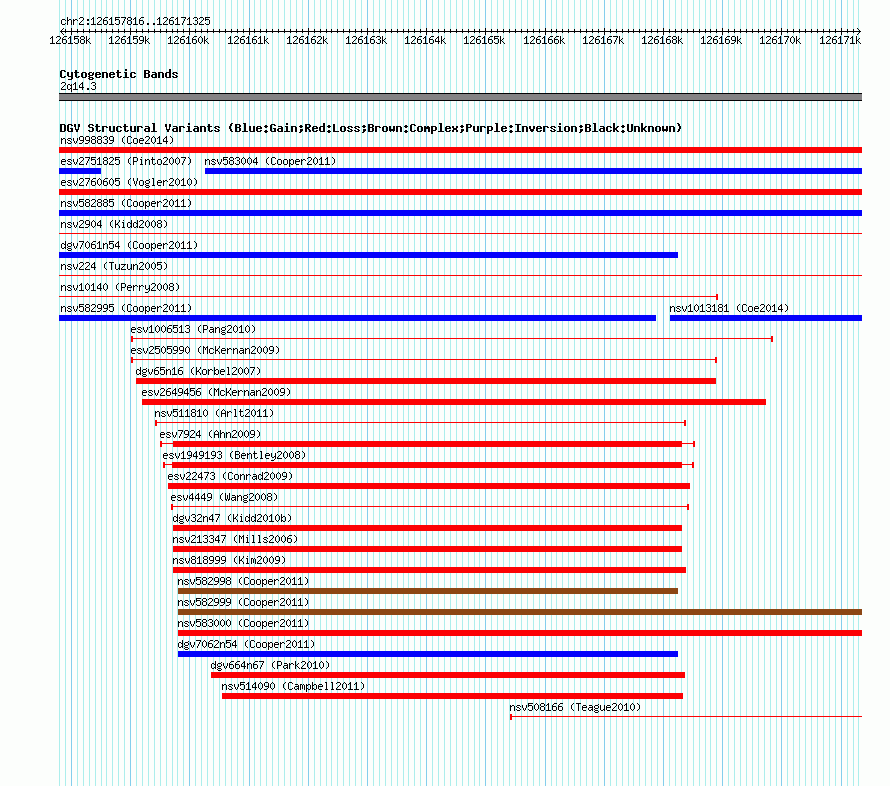
Task: Click the nsv582995 (Cooper2011) blue bar
Action: click(358, 318)
